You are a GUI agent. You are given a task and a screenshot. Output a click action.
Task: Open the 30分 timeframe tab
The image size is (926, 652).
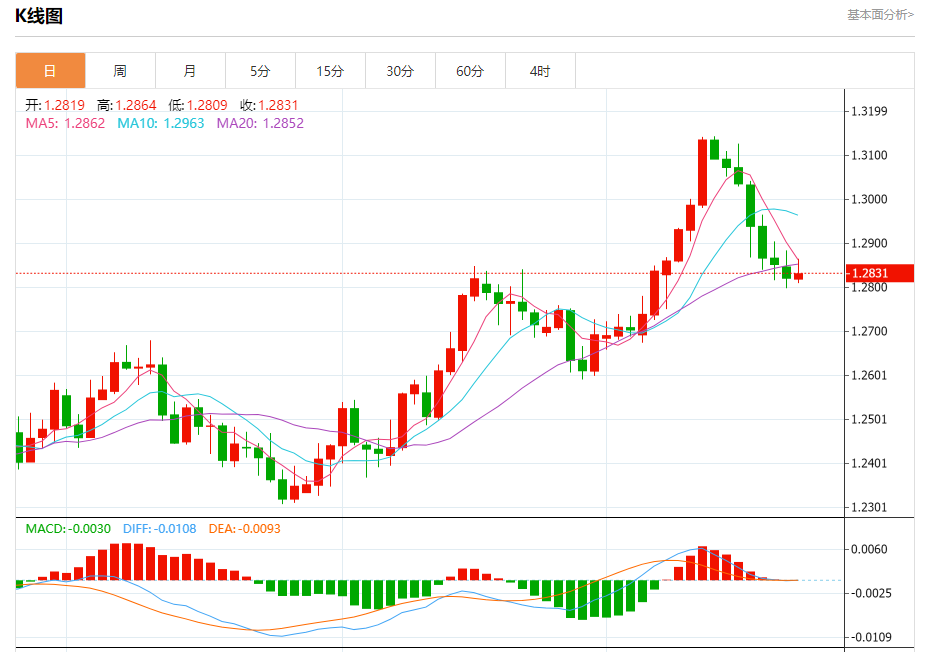click(x=400, y=71)
